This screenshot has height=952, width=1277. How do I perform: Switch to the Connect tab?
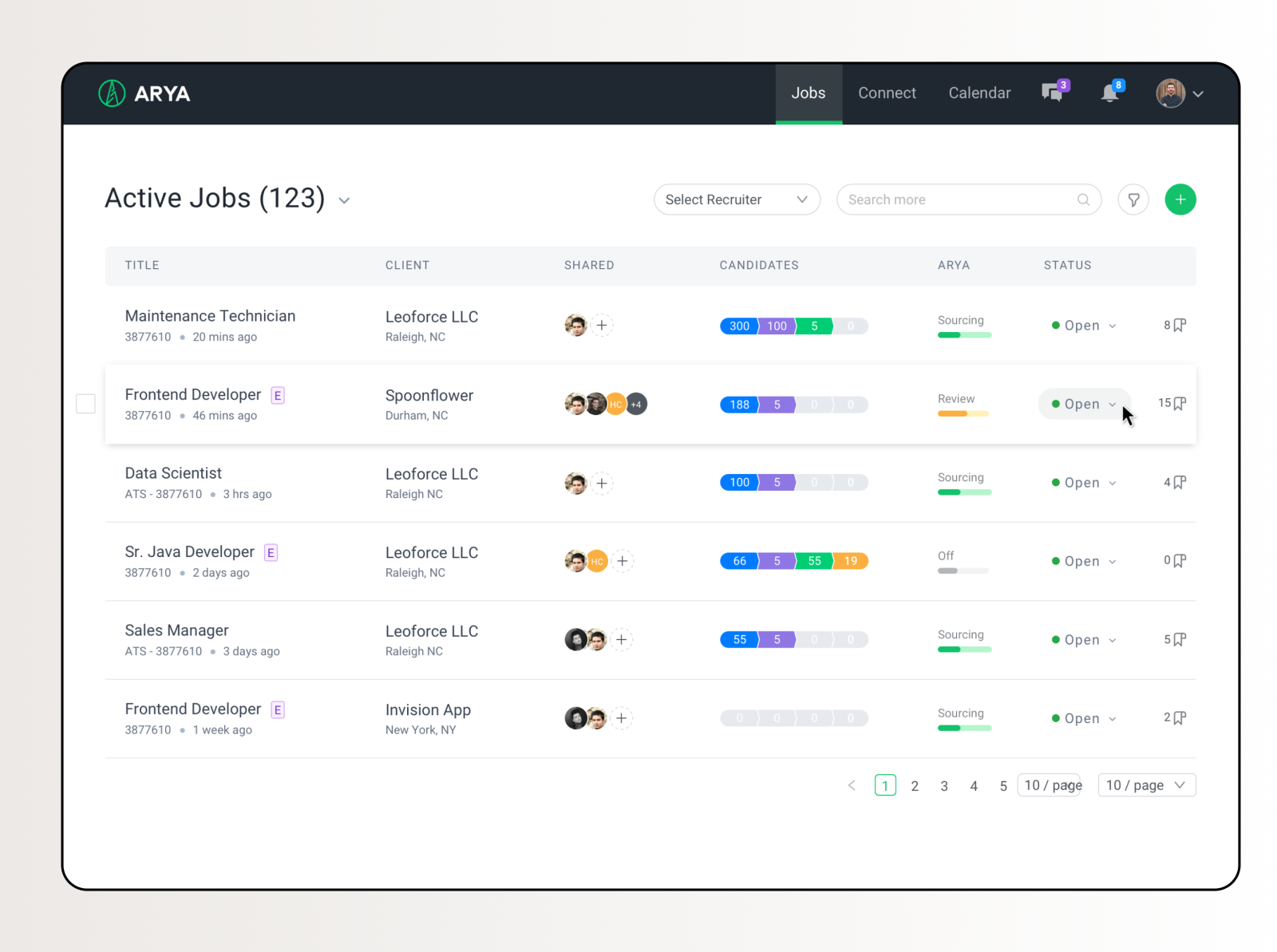point(887,93)
